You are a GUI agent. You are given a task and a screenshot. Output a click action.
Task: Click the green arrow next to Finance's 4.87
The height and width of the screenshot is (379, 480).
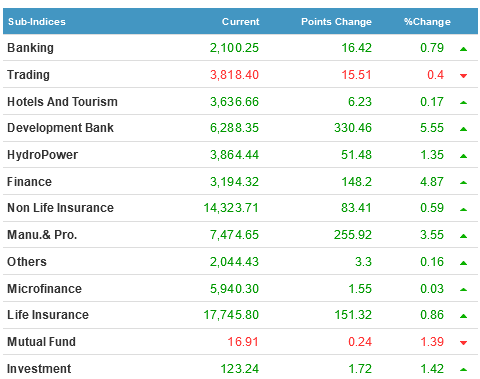(x=463, y=182)
